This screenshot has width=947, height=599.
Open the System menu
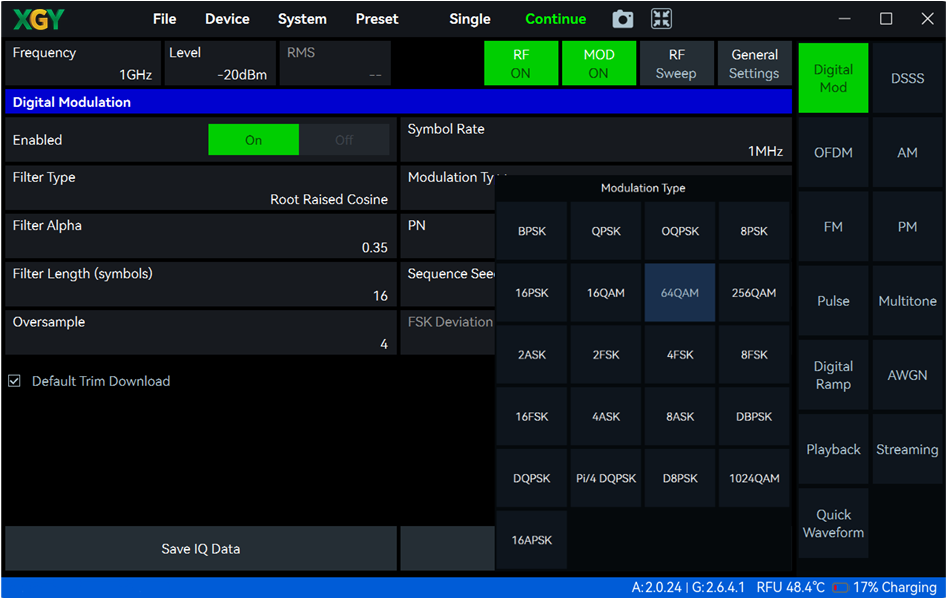click(x=302, y=19)
